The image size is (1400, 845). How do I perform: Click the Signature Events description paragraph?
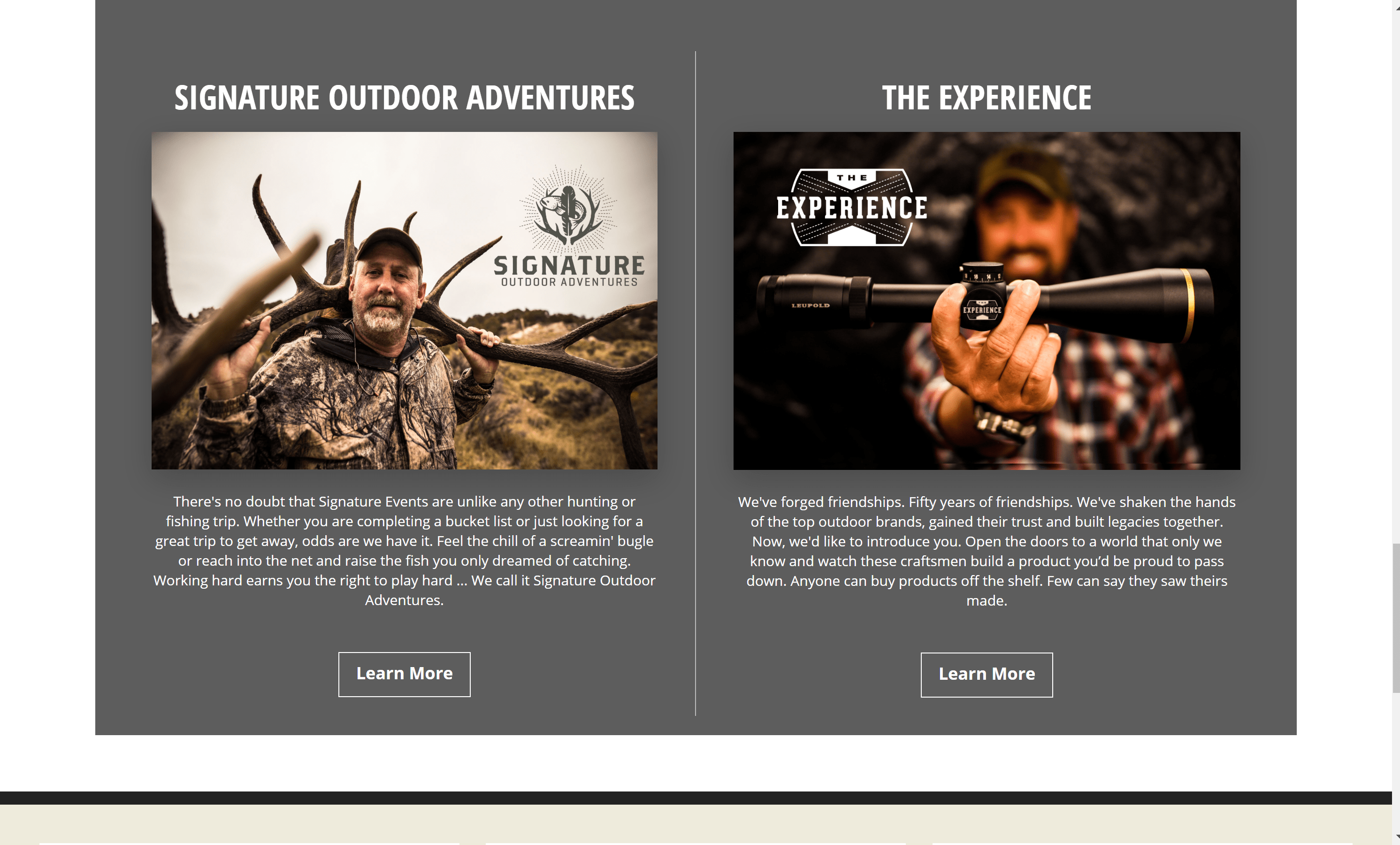pyautogui.click(x=404, y=551)
